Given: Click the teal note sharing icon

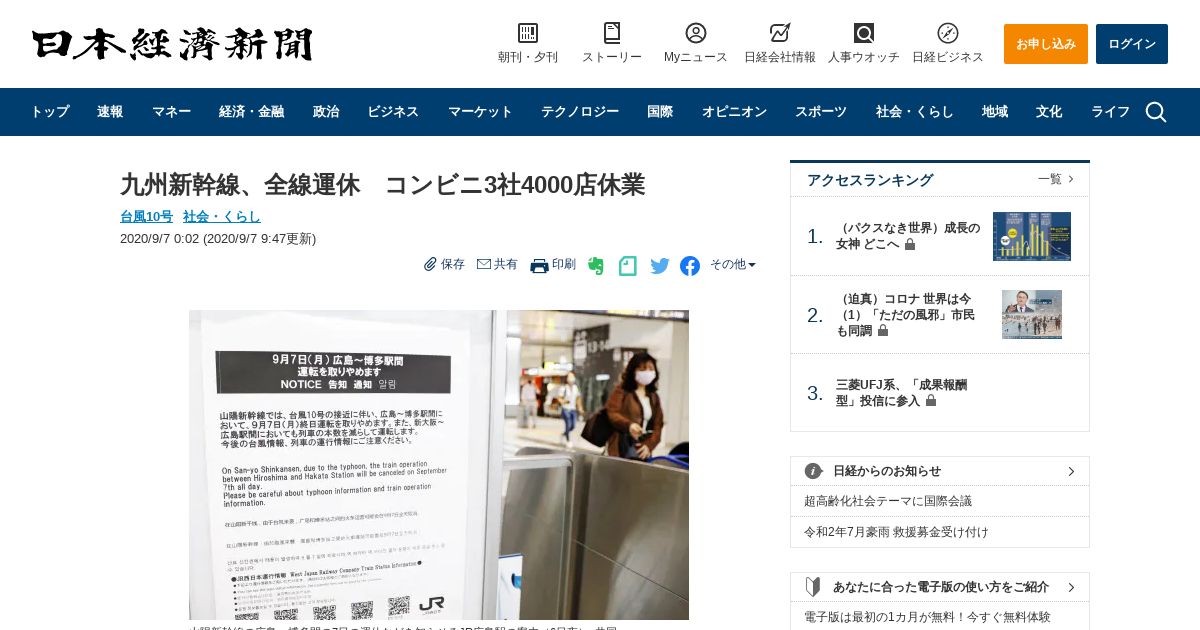Looking at the screenshot, I should [628, 266].
